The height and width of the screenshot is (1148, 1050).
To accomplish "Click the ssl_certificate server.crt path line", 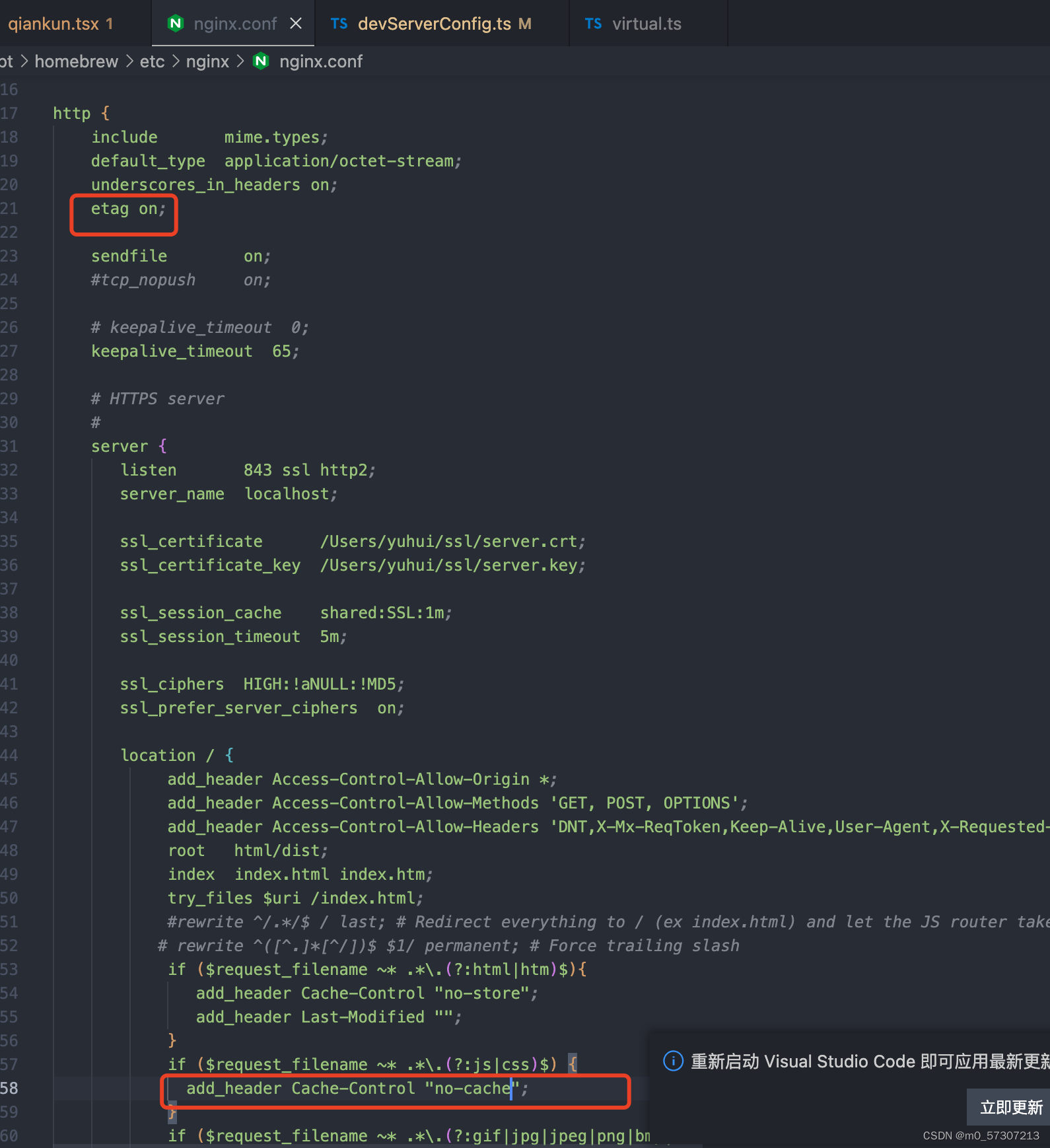I will pos(353,542).
